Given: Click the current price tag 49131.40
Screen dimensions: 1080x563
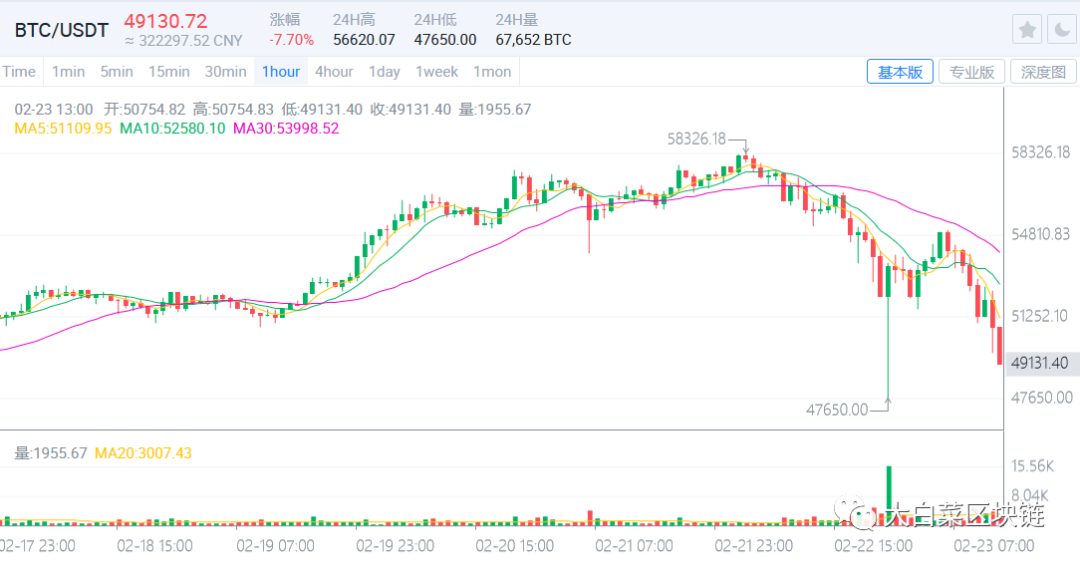Looking at the screenshot, I should [x=1040, y=363].
